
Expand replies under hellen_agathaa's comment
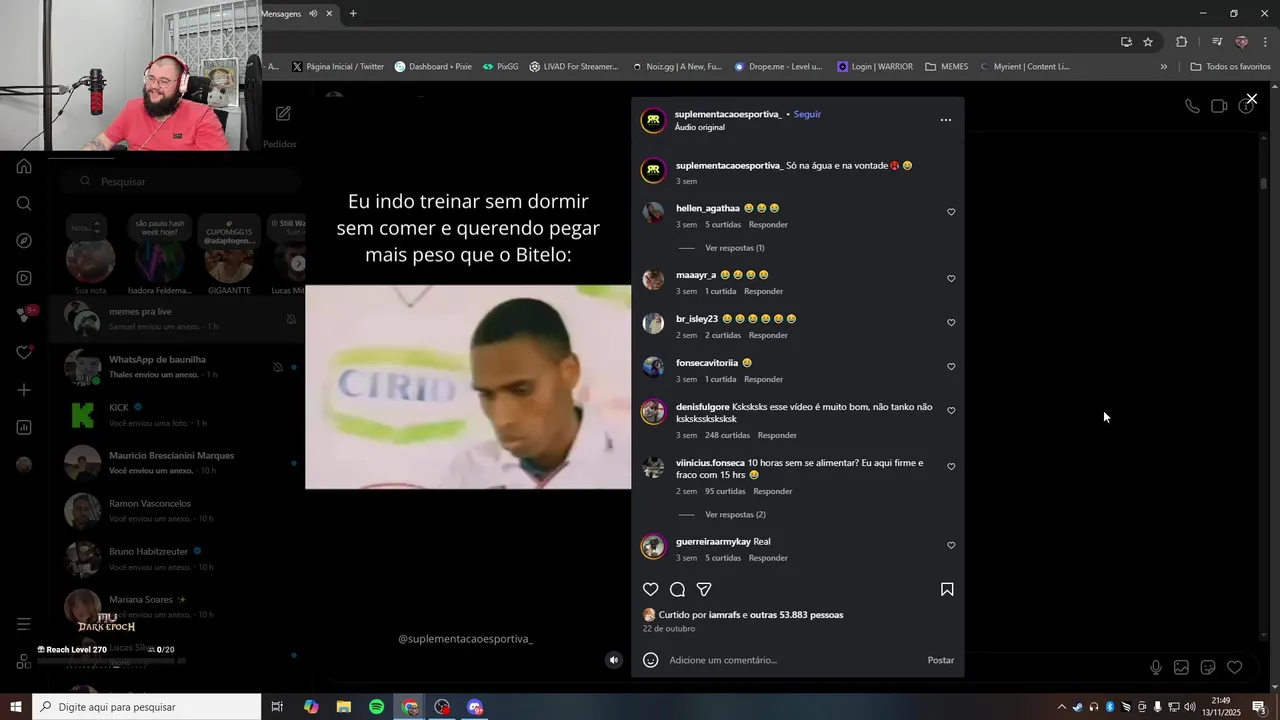(734, 248)
